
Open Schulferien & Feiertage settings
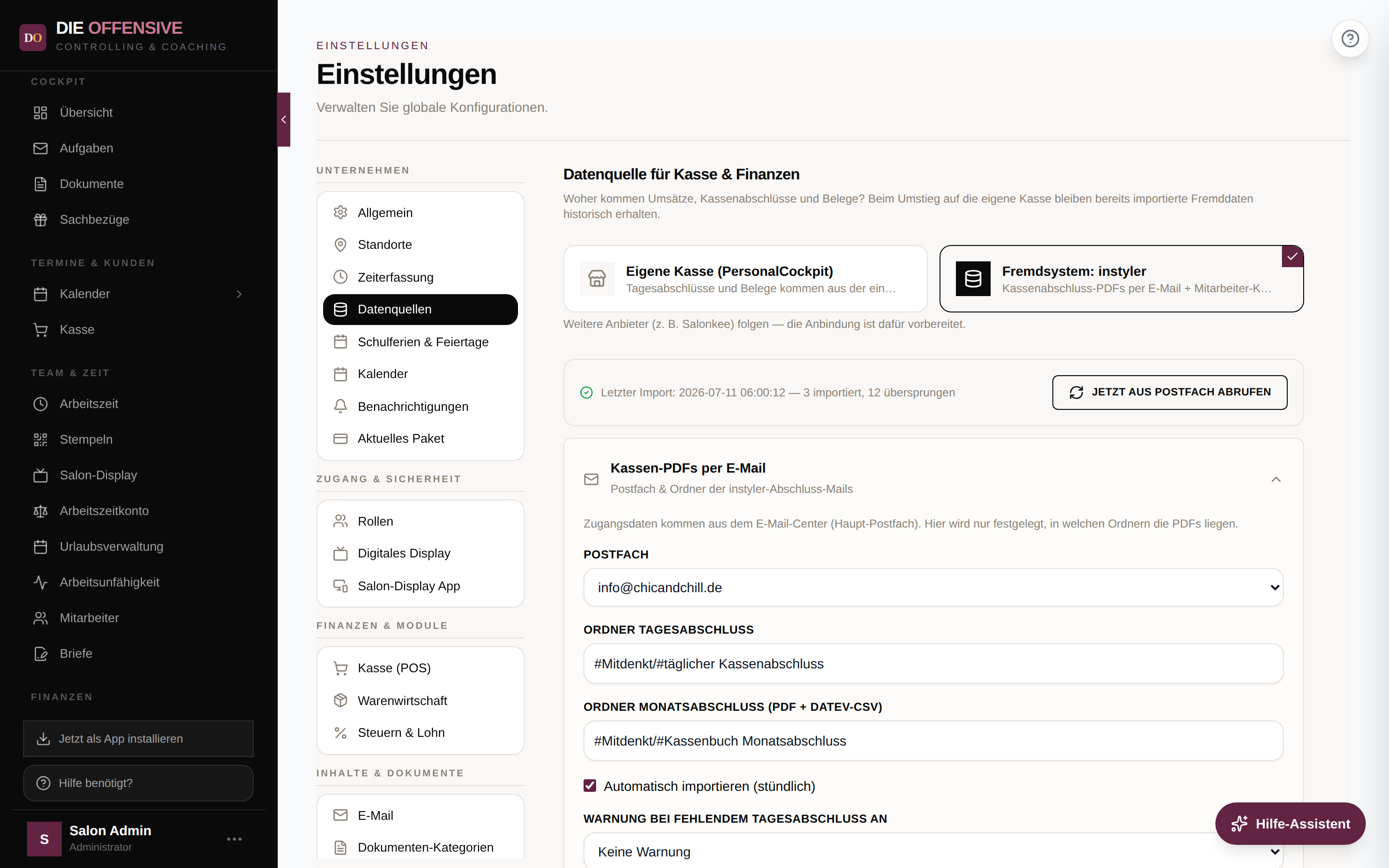tap(420, 341)
